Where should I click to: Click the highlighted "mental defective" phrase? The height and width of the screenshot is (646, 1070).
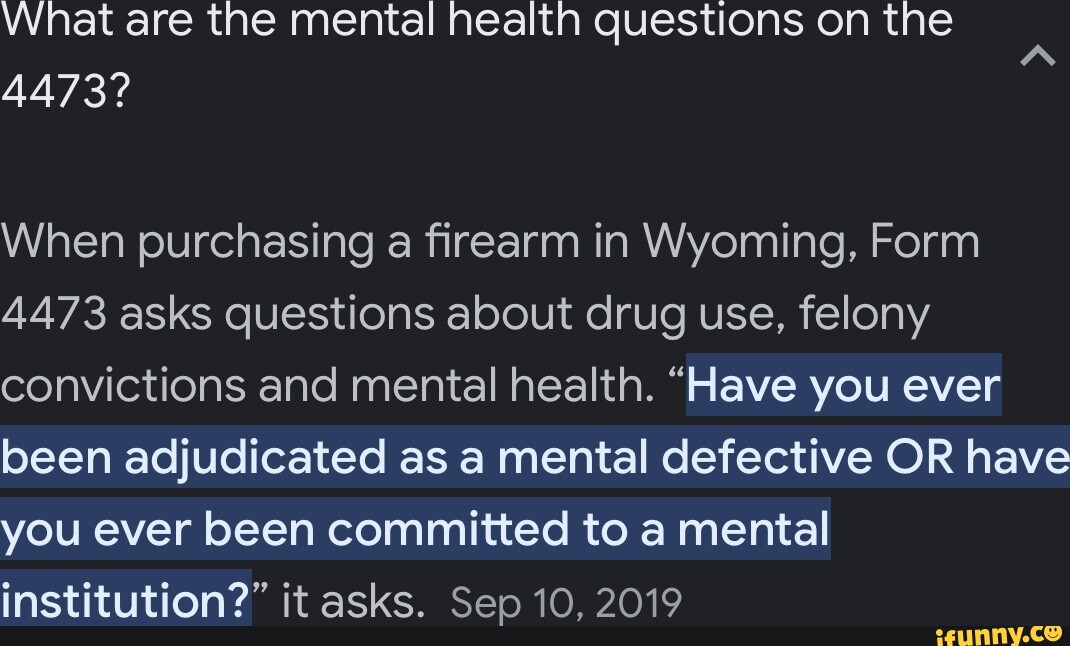[x=677, y=458]
